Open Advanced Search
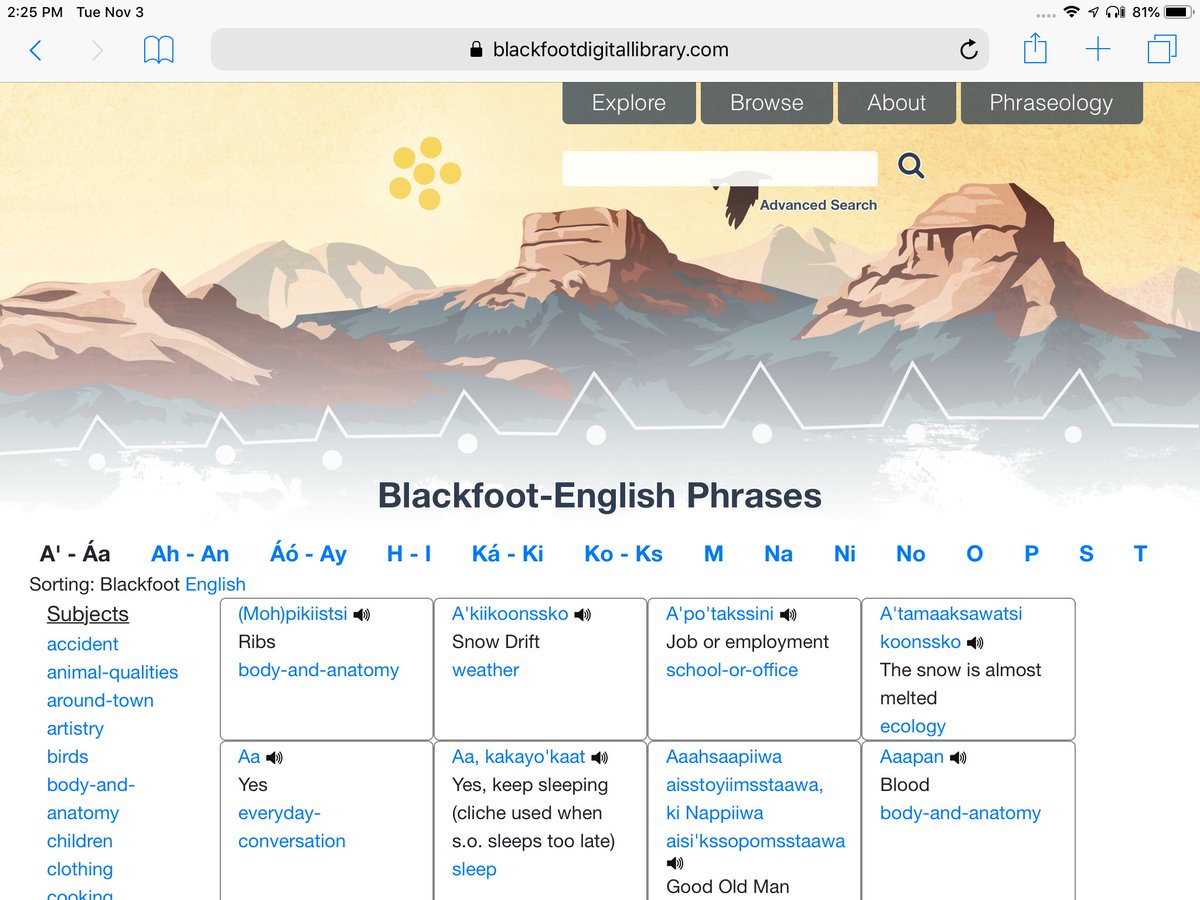 click(x=818, y=205)
